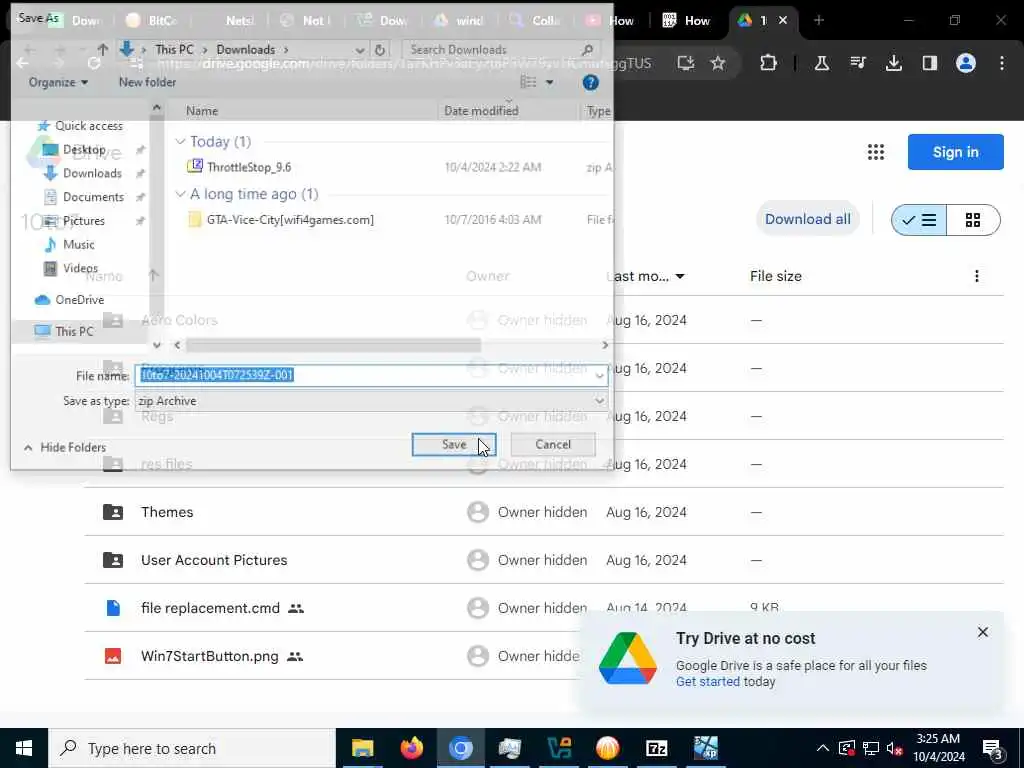Image resolution: width=1024 pixels, height=768 pixels.
Task: Open the Drive column more options menu
Action: coord(976,276)
